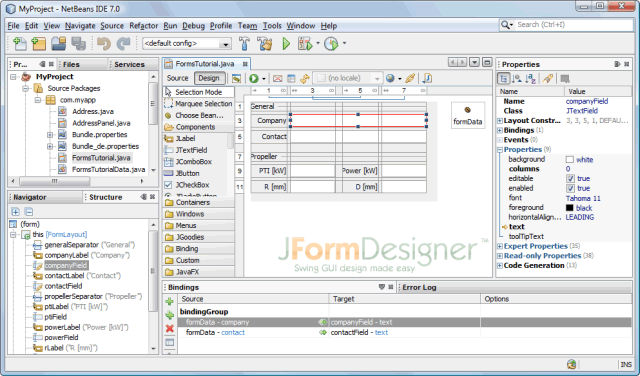The image size is (640, 376).
Task: Switch to the Files tab
Action: click(x=71, y=65)
